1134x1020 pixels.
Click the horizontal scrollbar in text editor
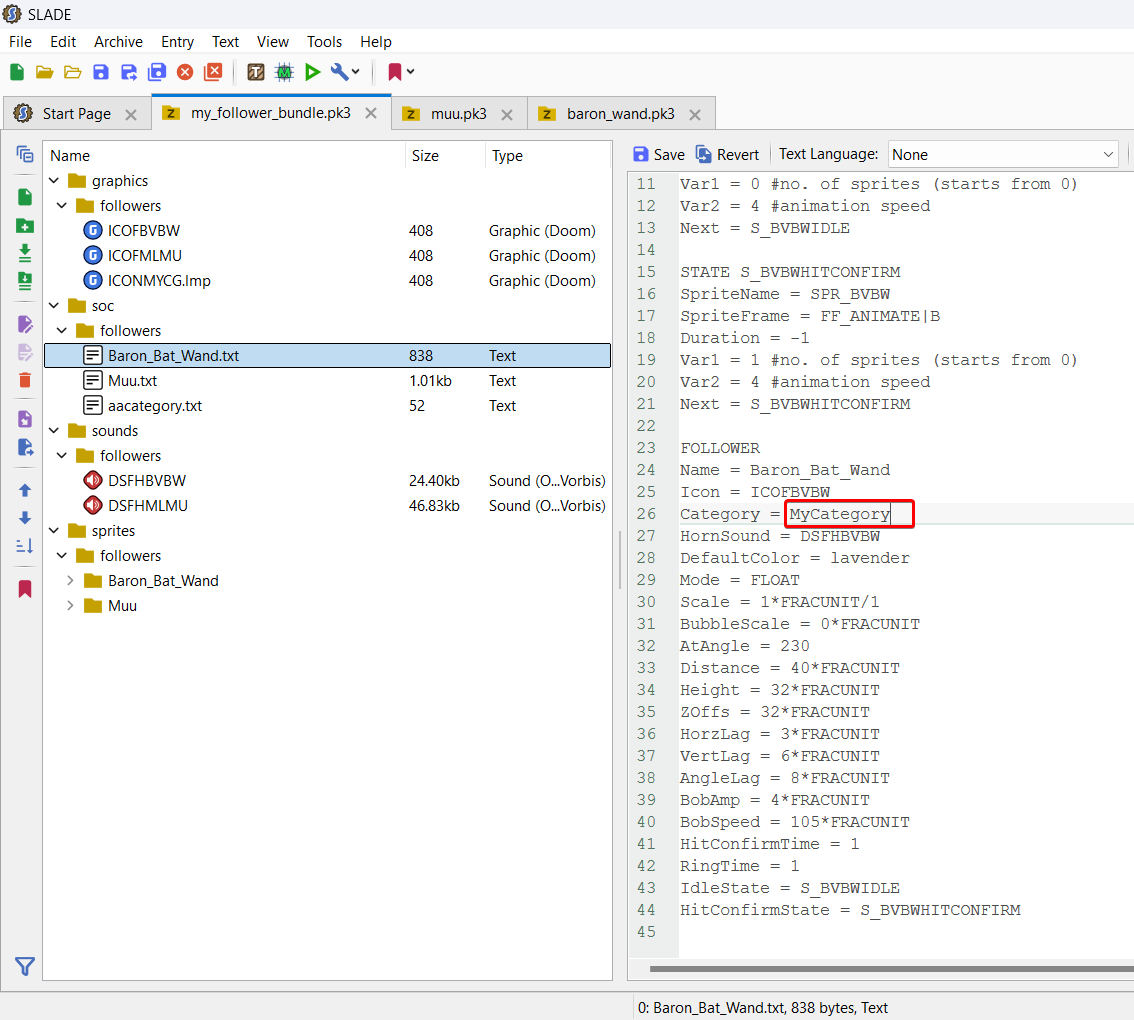891,969
